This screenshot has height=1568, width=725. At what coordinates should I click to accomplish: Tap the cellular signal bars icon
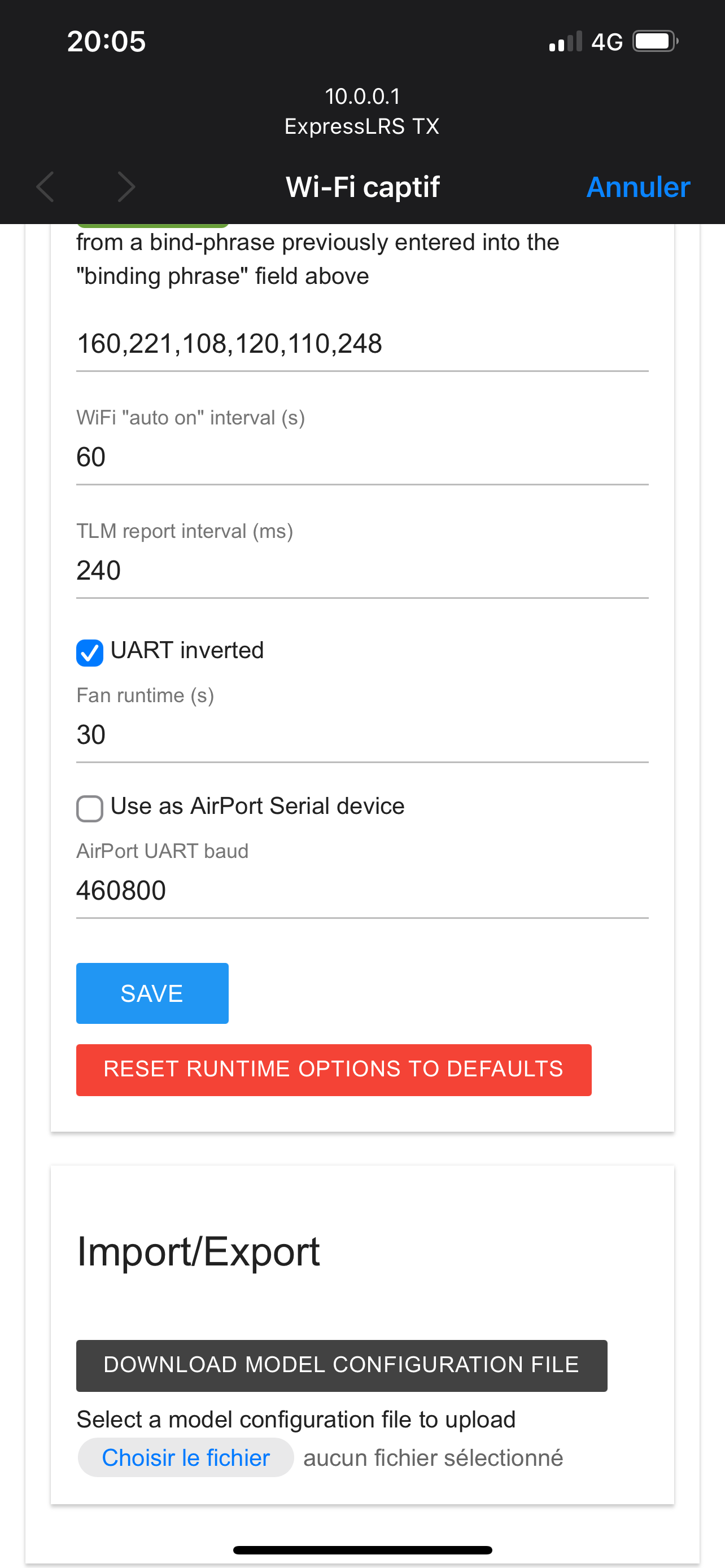tap(566, 42)
